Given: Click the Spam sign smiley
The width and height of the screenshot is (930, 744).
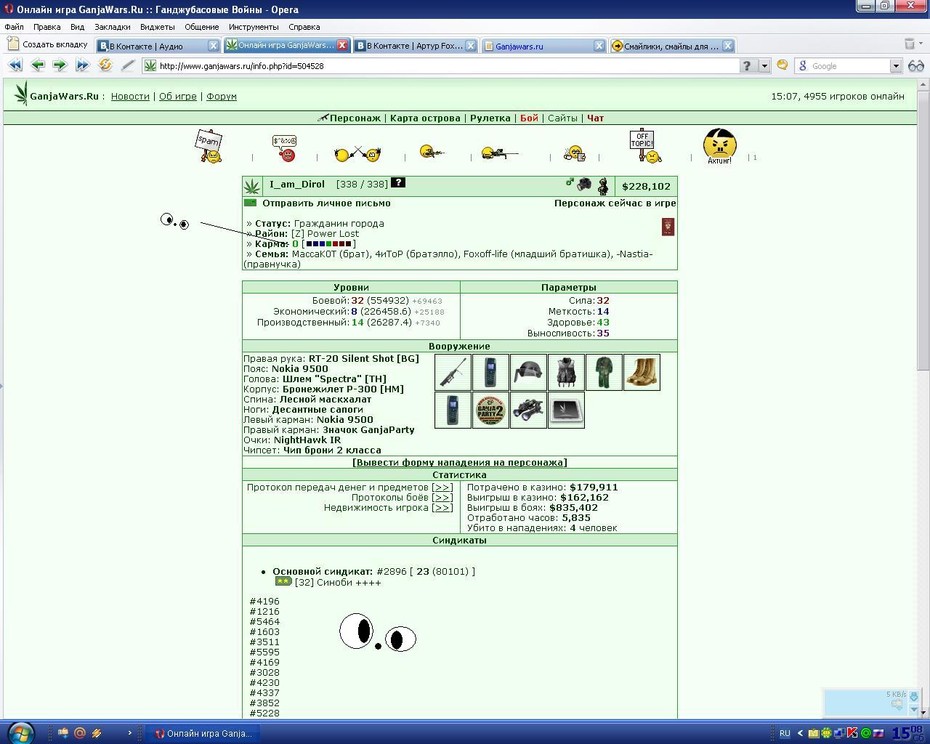Looking at the screenshot, I should tap(209, 146).
